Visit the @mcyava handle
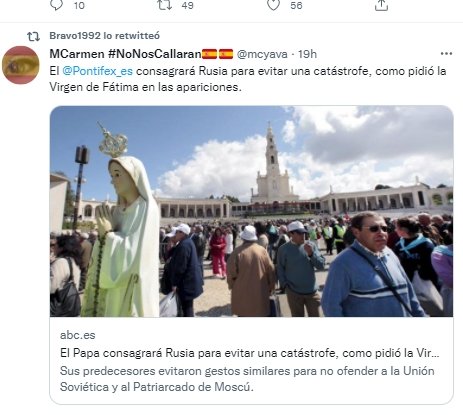Screen dimensions: 463x415 pos(262,54)
